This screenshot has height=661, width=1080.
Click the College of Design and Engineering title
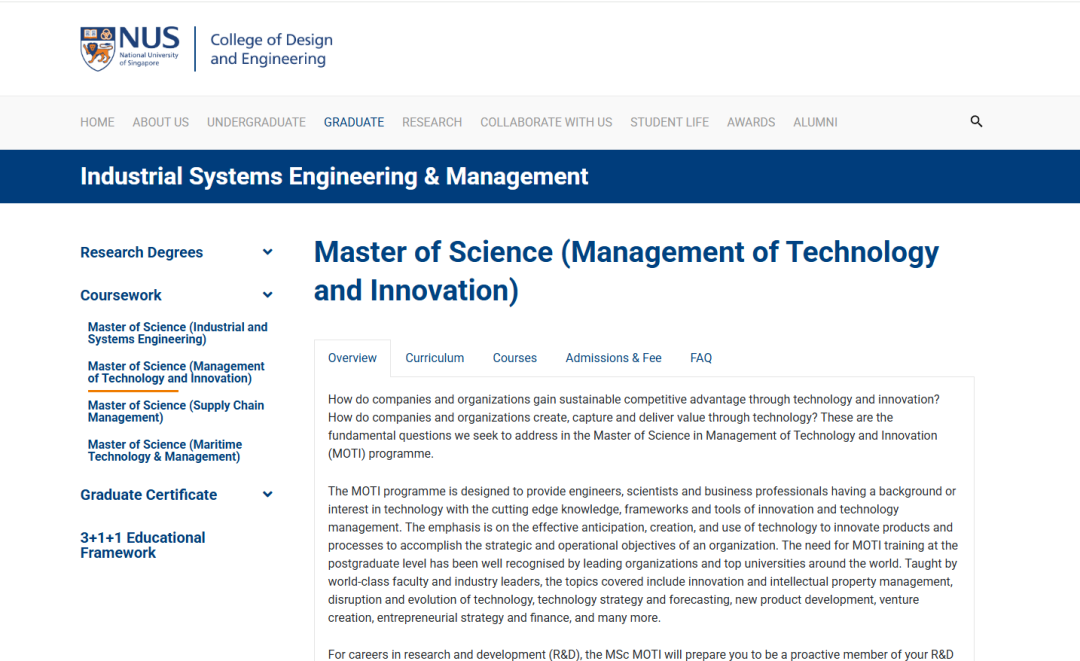[x=271, y=49]
